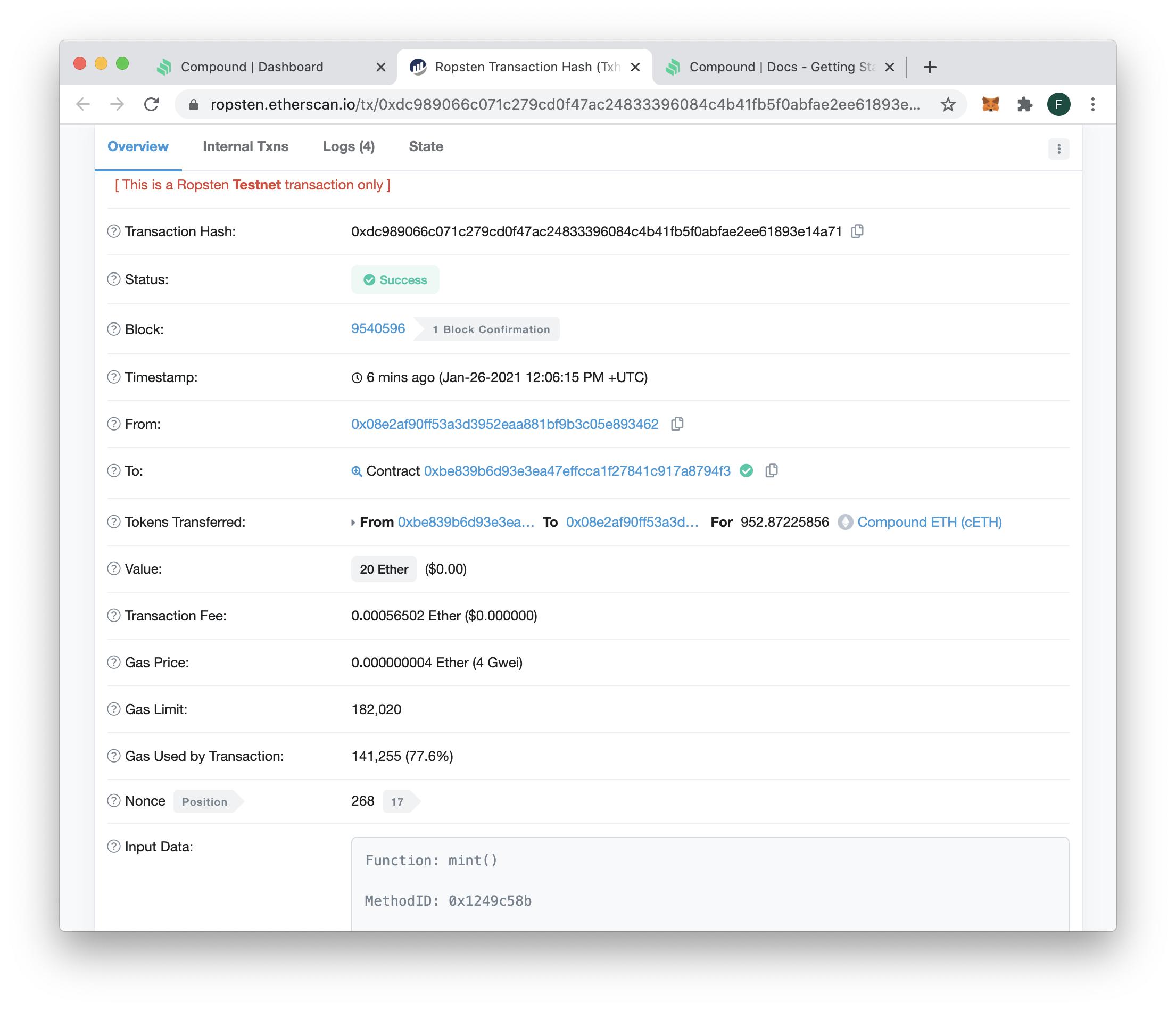Viewport: 1176px width, 1010px height.
Task: Copy the transaction hash to clipboard
Action: click(857, 231)
